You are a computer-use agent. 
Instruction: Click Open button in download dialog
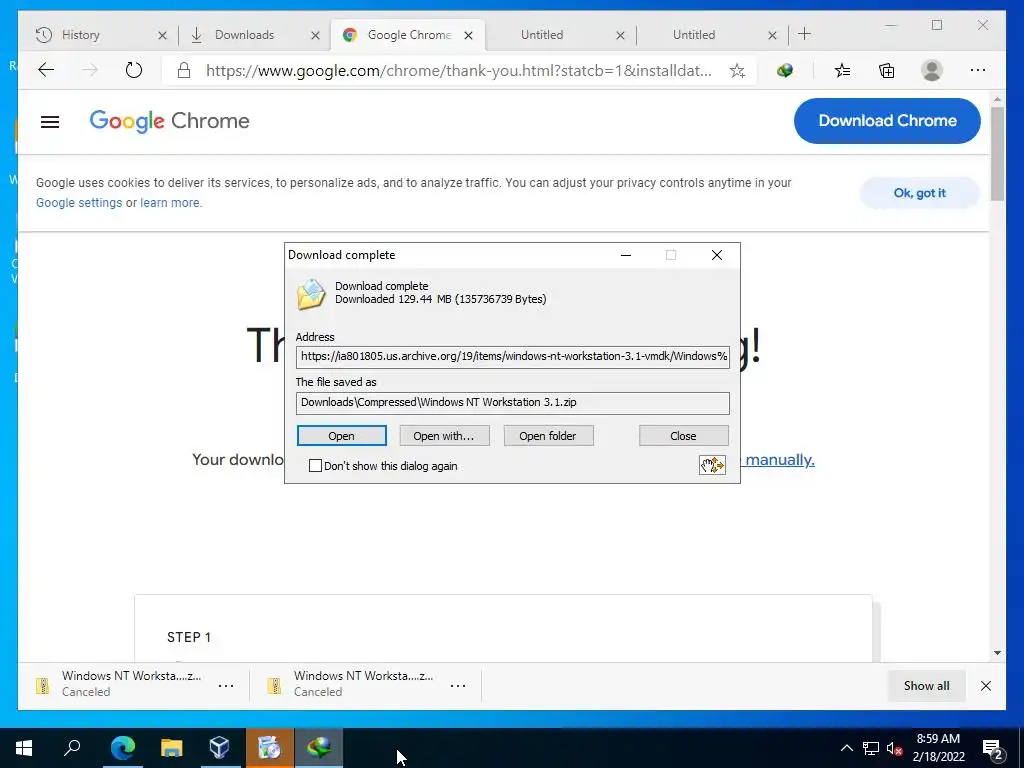pos(342,436)
